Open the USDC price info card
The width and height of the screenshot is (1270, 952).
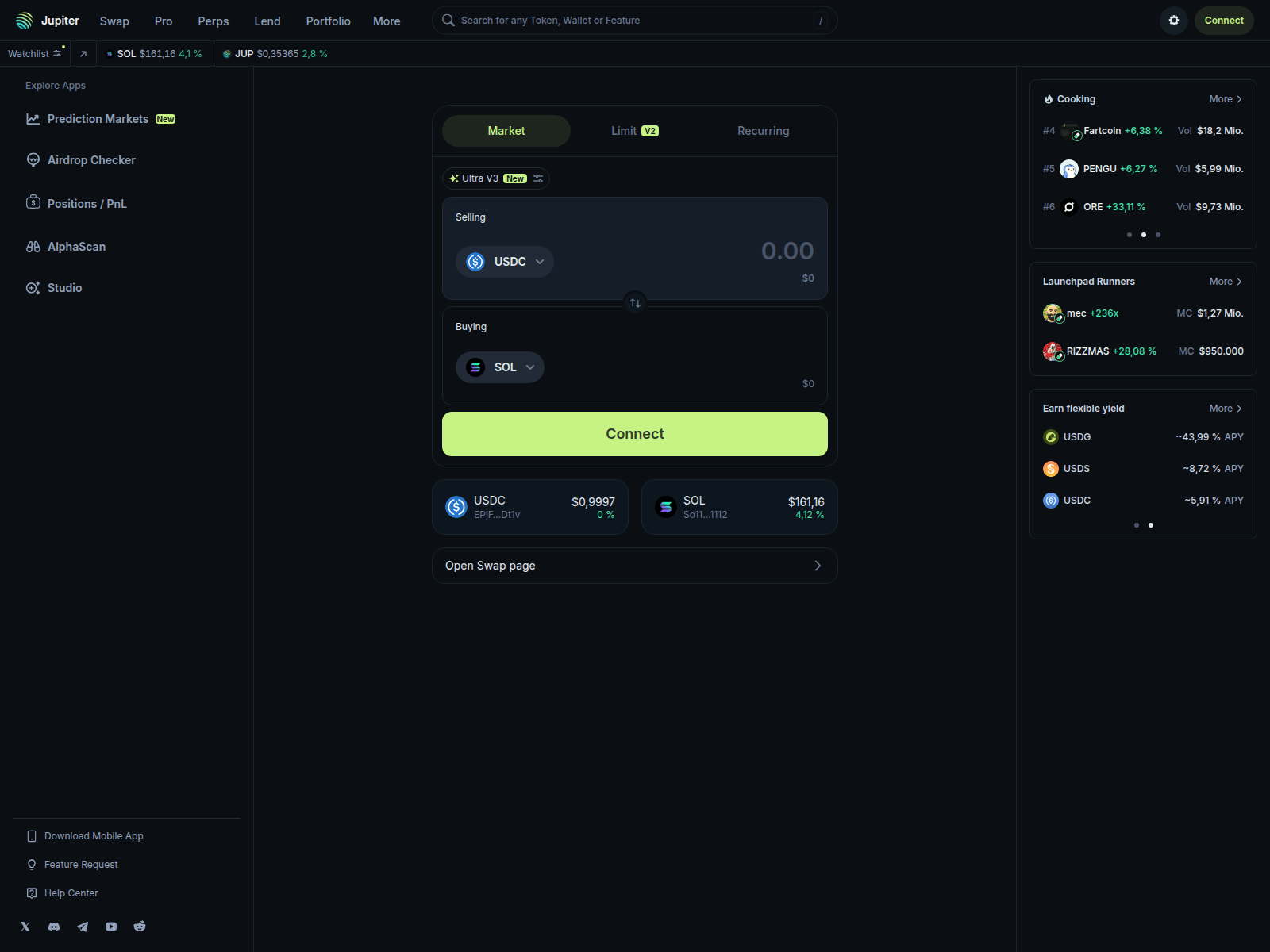530,507
